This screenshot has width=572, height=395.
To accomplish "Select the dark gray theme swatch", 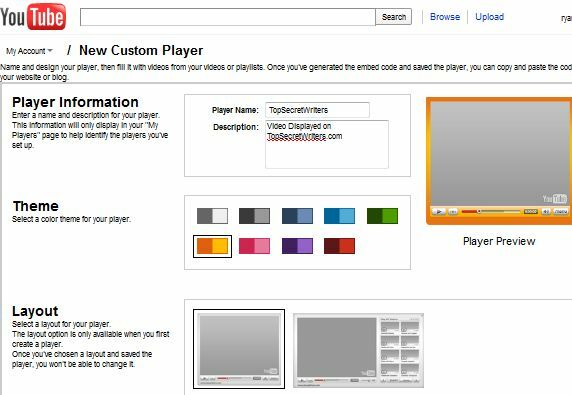I will point(254,216).
